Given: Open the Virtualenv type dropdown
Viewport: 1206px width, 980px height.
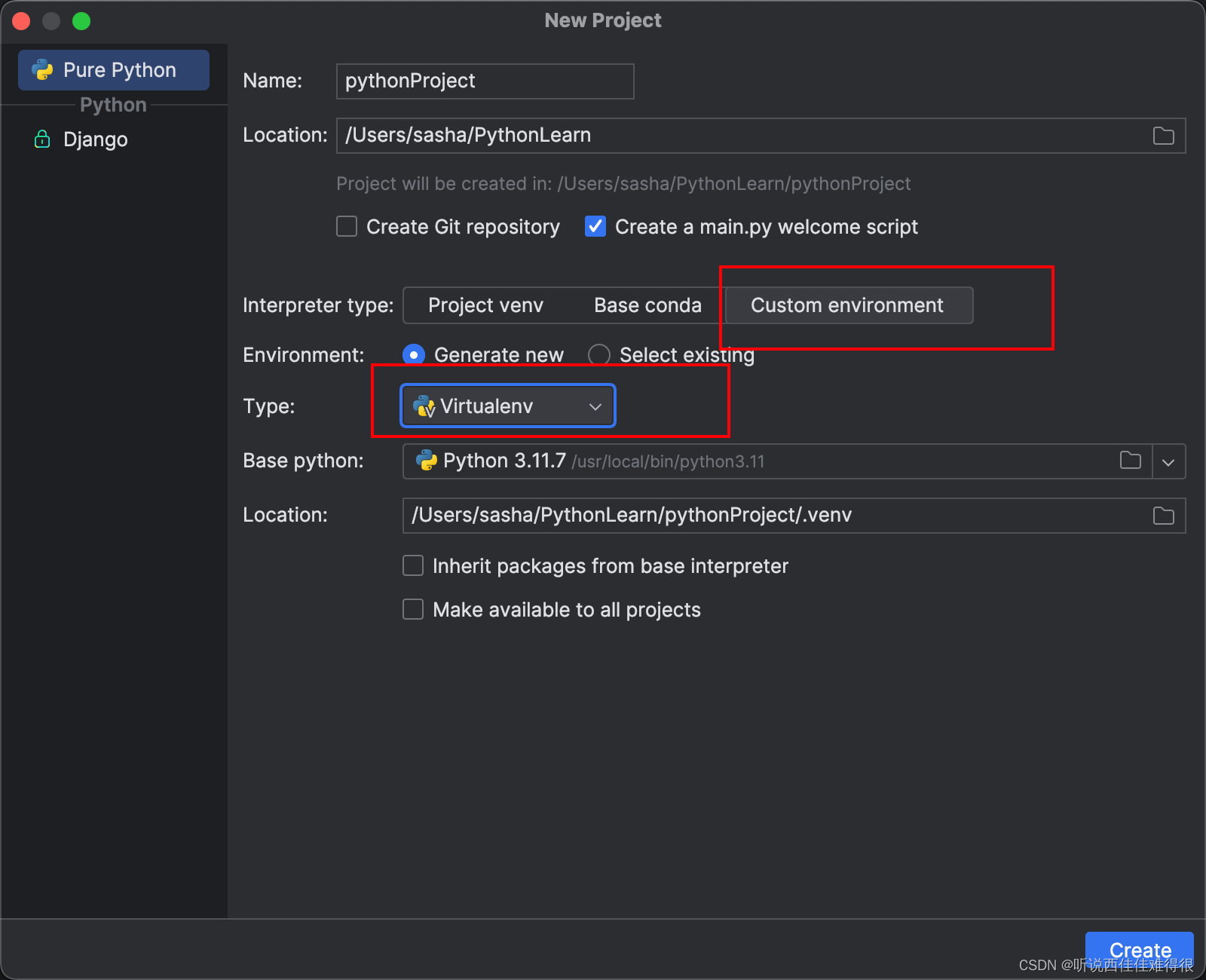Looking at the screenshot, I should click(508, 406).
